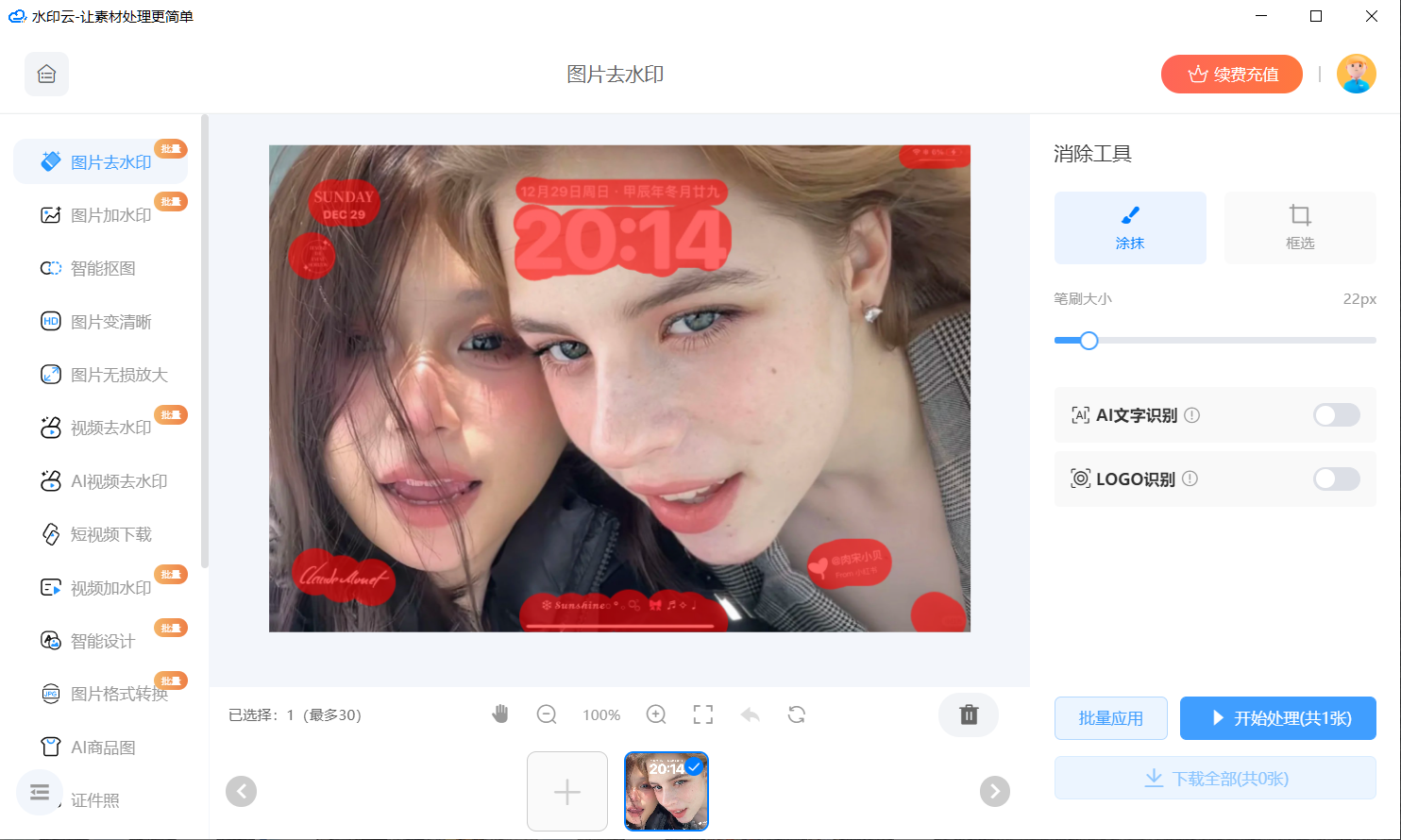This screenshot has height=840, width=1401.
Task: Enable the AI文字识别 toggle
Action: click(1336, 415)
